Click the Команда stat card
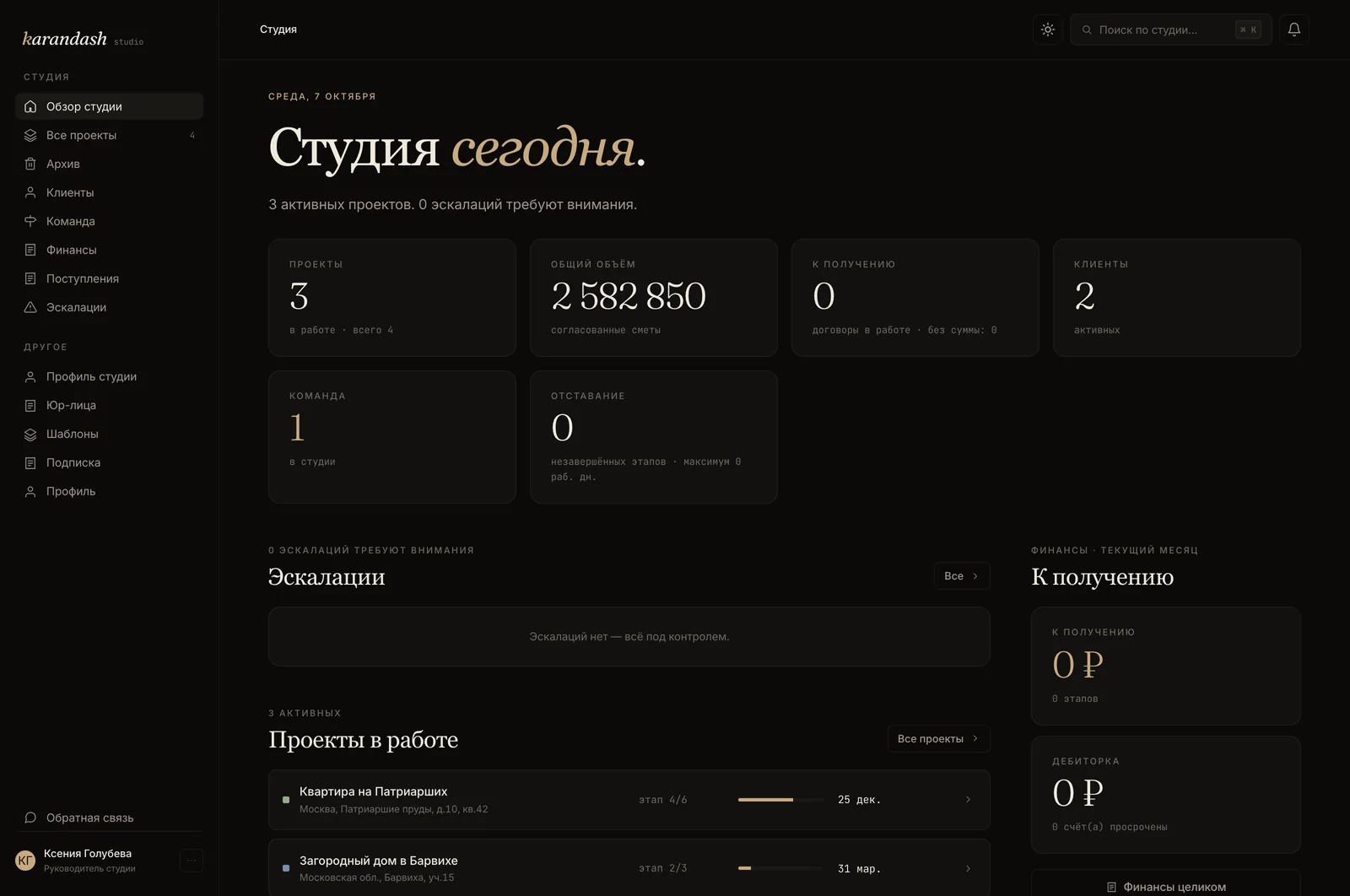This screenshot has height=896, width=1350. (392, 437)
